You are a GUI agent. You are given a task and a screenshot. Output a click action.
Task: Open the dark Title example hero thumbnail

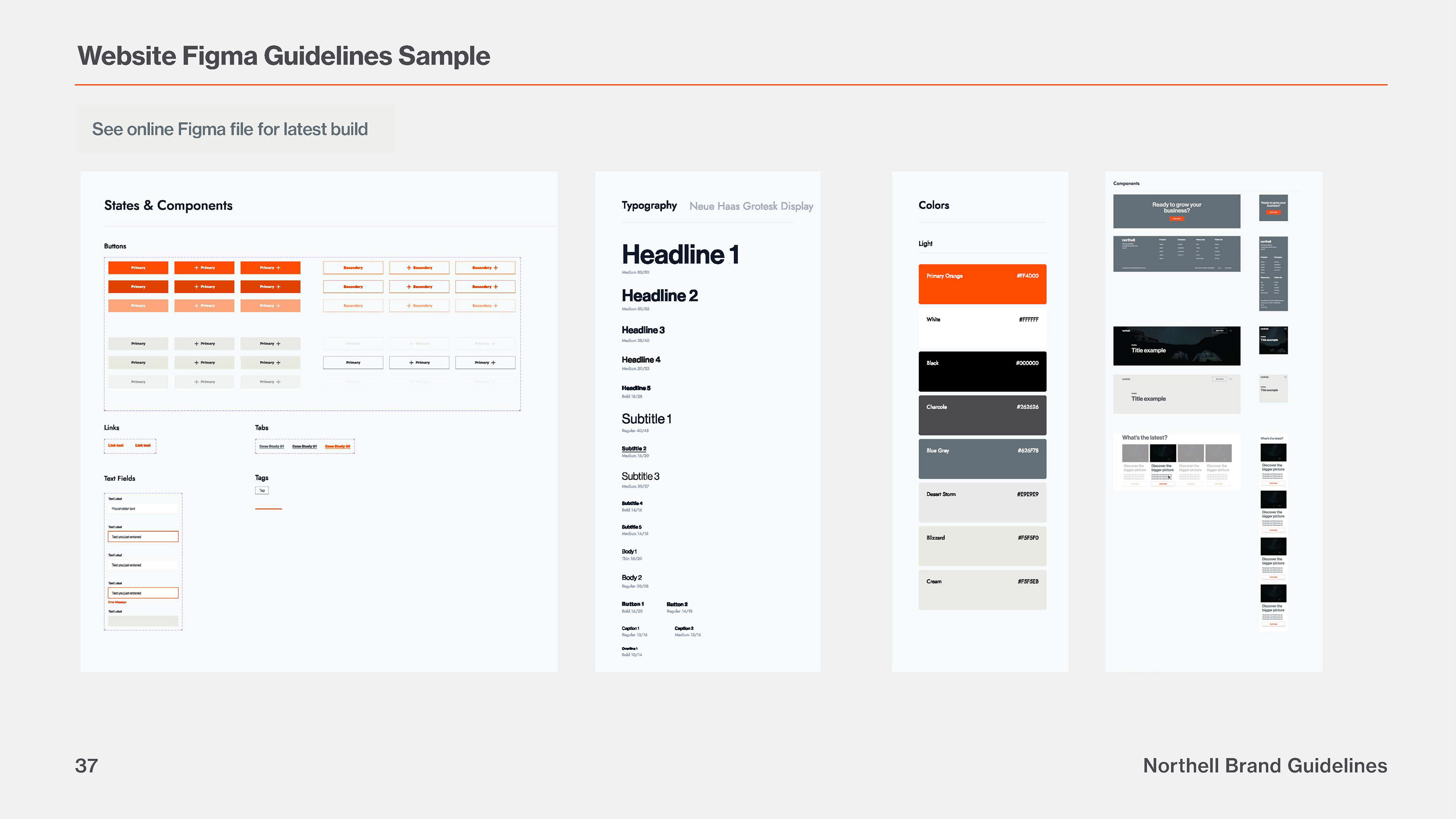pyautogui.click(x=1176, y=346)
